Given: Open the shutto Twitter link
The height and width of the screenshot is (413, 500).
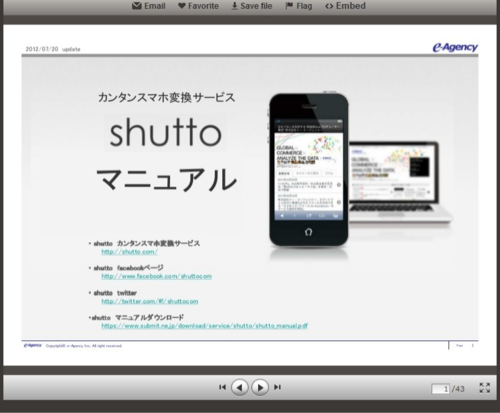Looking at the screenshot, I should click(150, 301).
